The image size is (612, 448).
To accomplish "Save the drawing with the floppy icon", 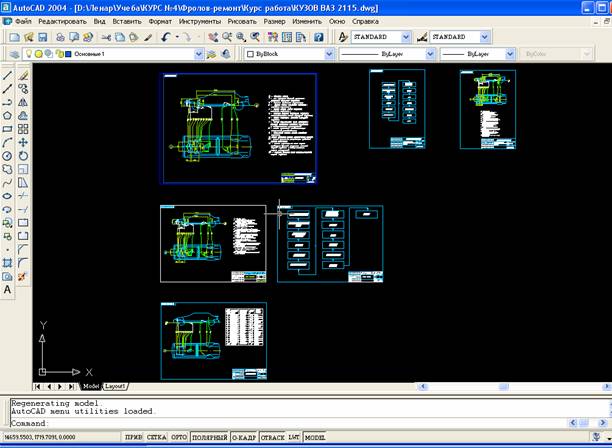I will [x=42, y=37].
